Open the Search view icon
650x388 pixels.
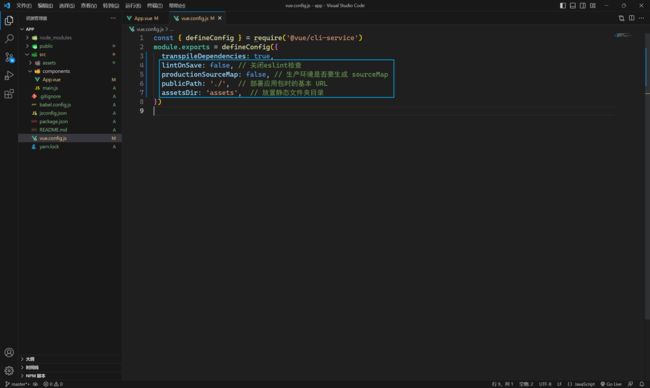[x=9, y=39]
